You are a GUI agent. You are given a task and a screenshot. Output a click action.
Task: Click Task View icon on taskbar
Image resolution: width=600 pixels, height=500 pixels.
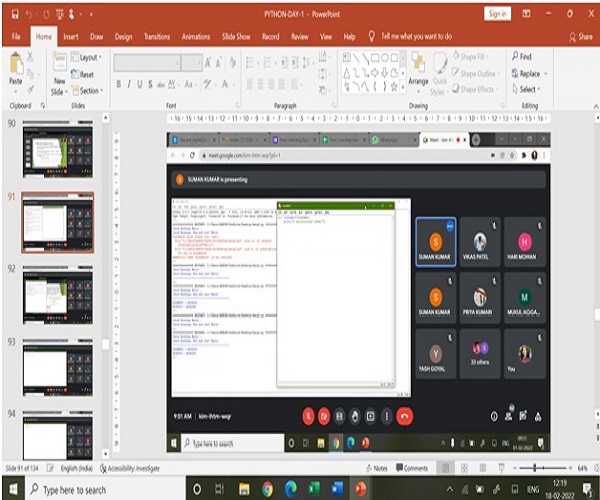click(x=219, y=489)
